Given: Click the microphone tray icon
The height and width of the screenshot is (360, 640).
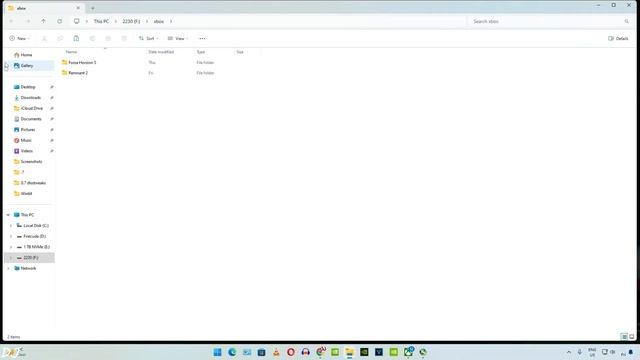Looking at the screenshot, I should pyautogui.click(x=580, y=352).
